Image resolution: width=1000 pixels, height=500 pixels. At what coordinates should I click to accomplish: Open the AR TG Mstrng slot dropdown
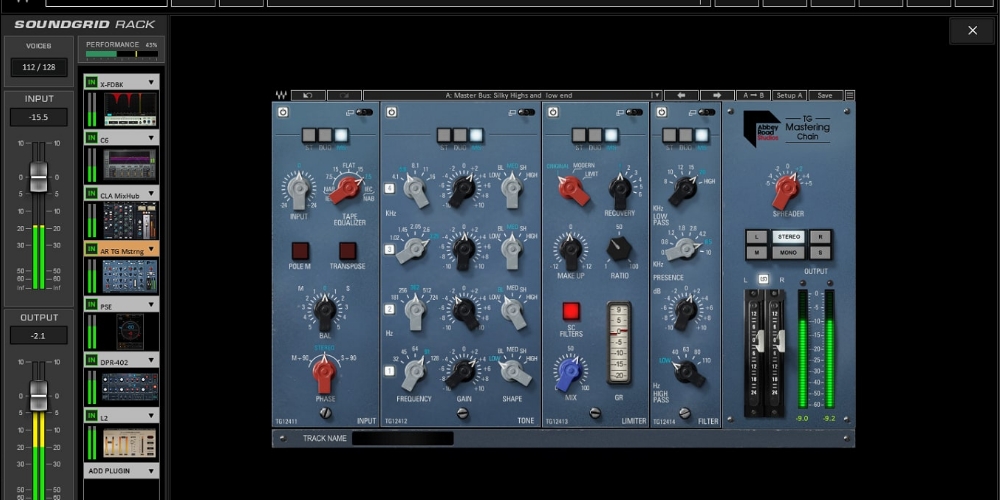[151, 249]
